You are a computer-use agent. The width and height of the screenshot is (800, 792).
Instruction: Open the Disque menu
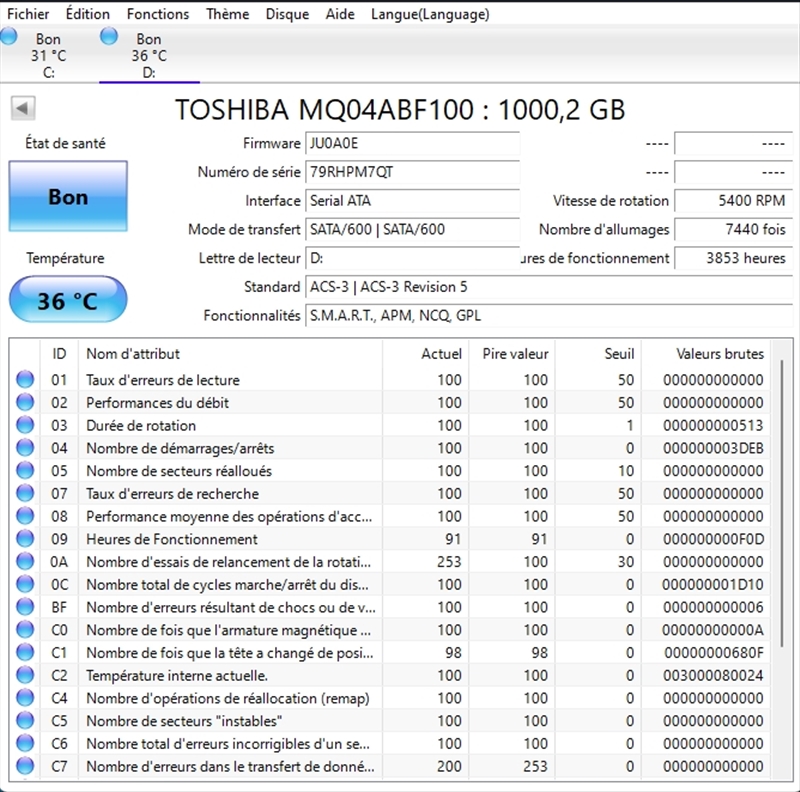click(x=287, y=14)
